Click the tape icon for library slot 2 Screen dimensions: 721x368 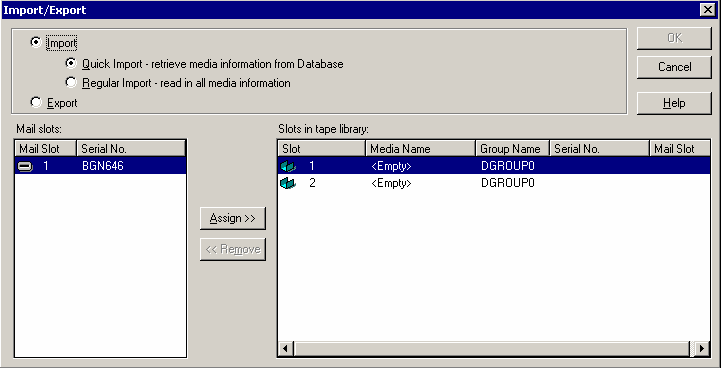tap(288, 184)
